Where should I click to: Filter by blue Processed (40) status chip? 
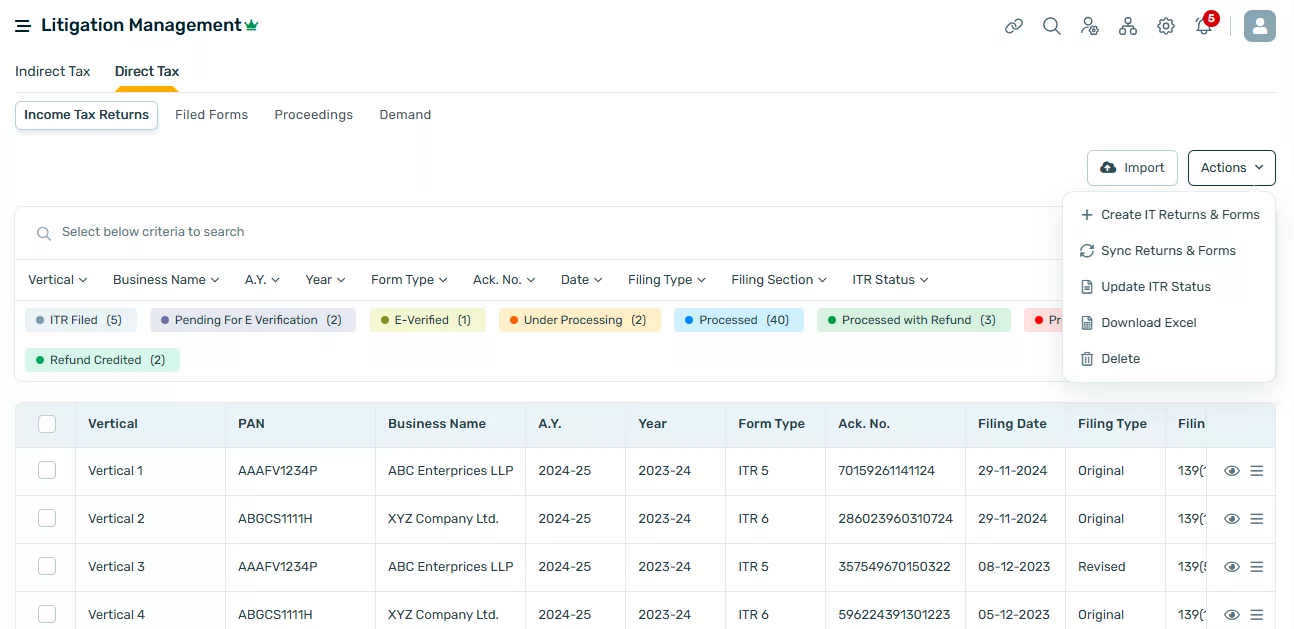738,320
